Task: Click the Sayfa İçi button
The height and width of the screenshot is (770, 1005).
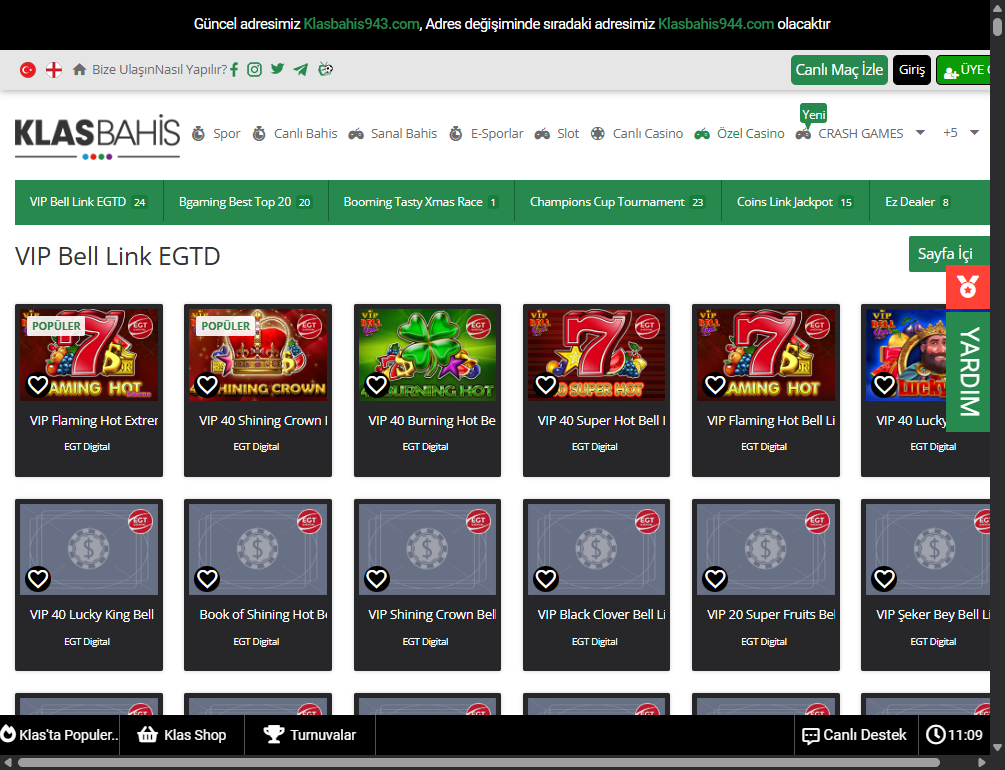Action: coord(949,254)
